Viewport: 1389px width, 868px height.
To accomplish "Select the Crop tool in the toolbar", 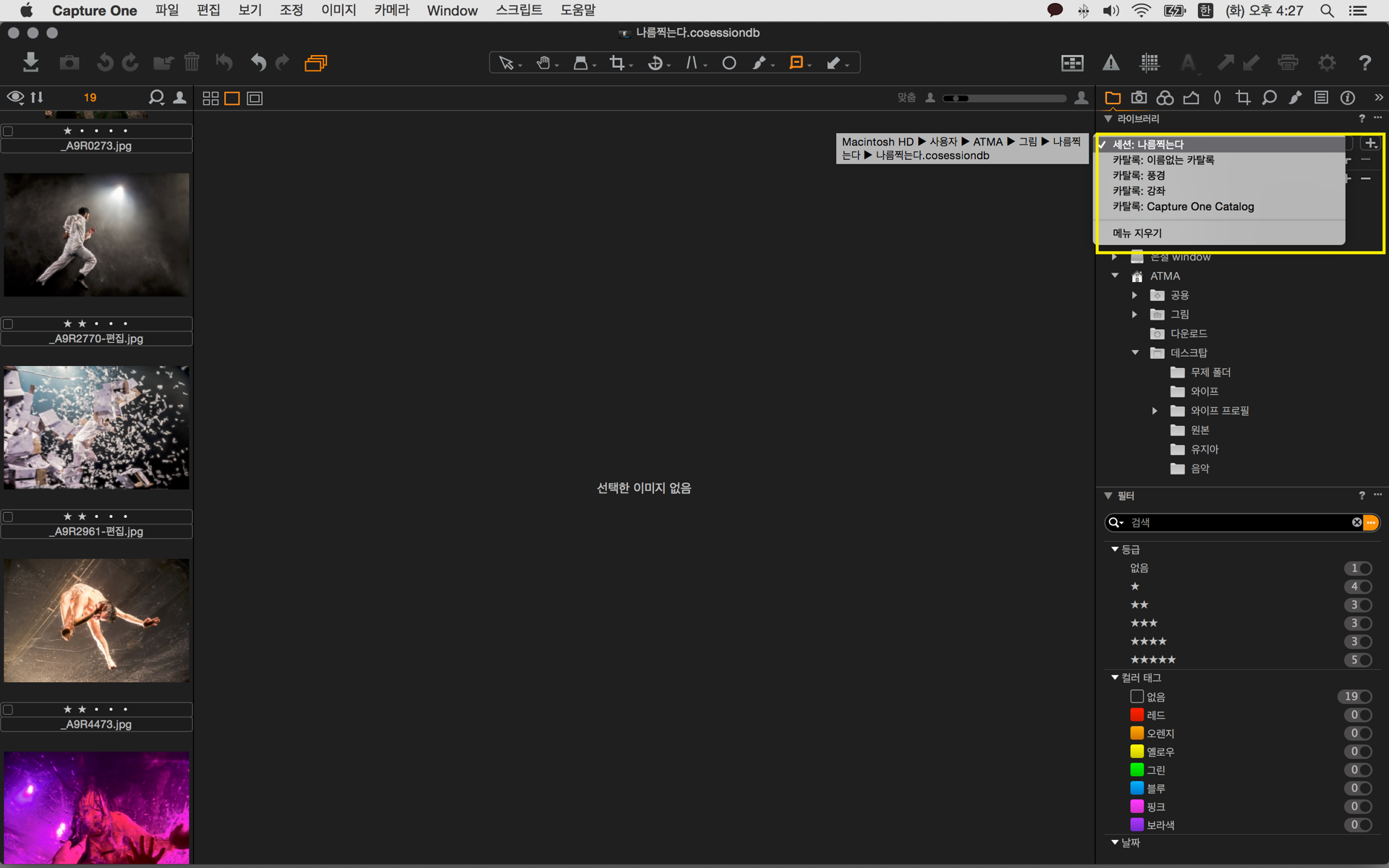I will [x=616, y=63].
